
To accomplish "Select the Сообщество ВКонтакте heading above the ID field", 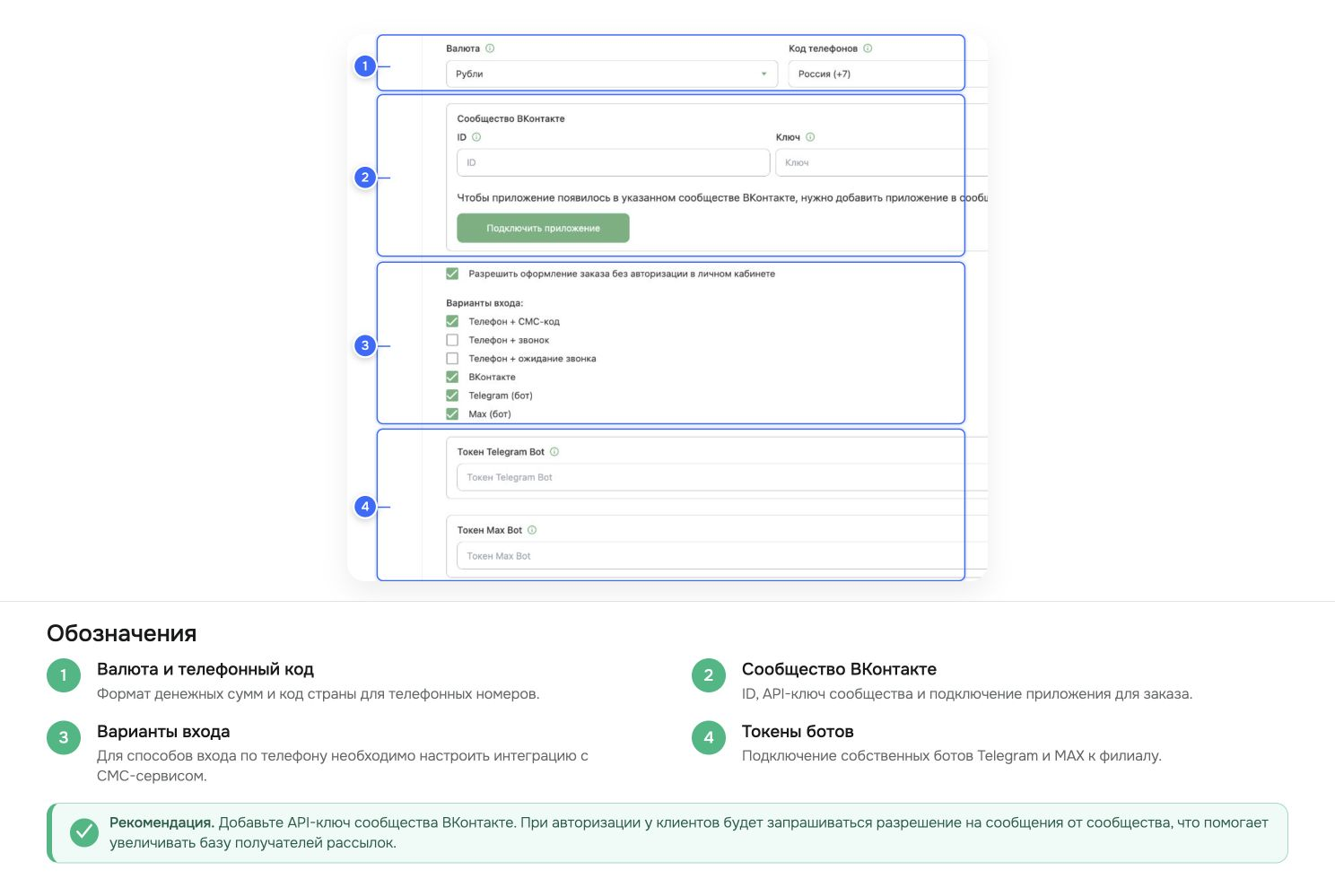I will (x=510, y=118).
